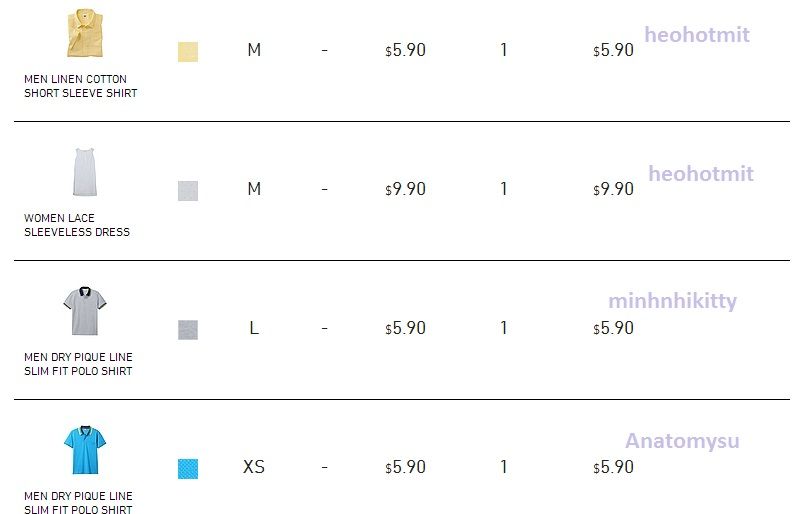Click the blue polo shirt thumbnail

[85, 449]
